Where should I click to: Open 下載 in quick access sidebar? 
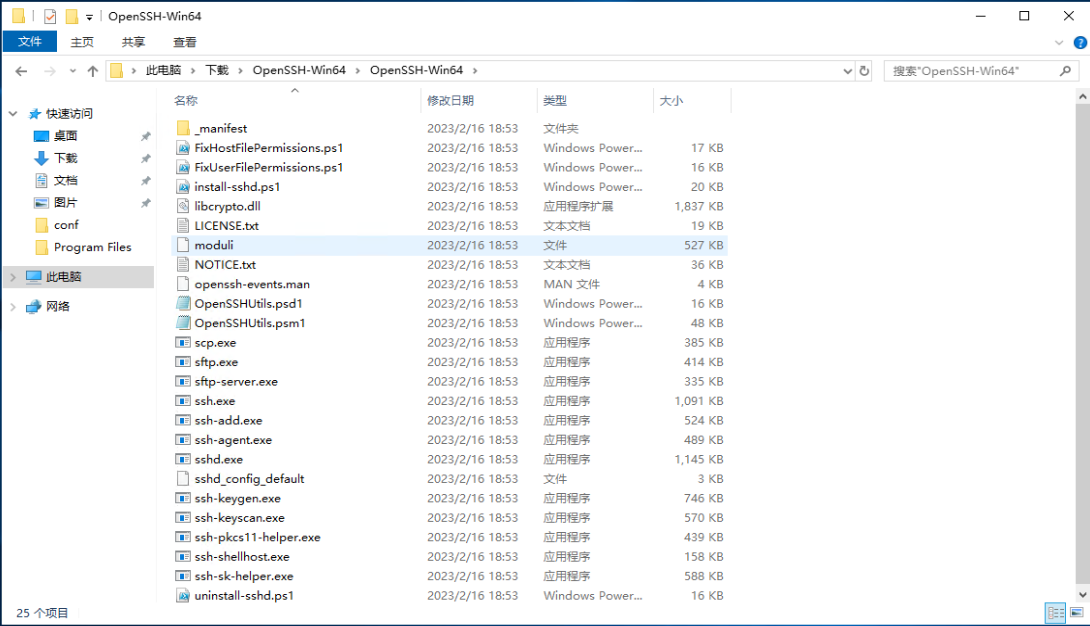pos(65,158)
